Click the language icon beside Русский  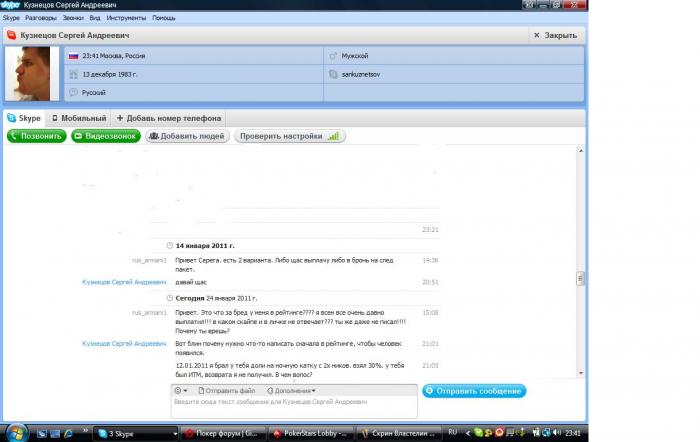(x=74, y=92)
